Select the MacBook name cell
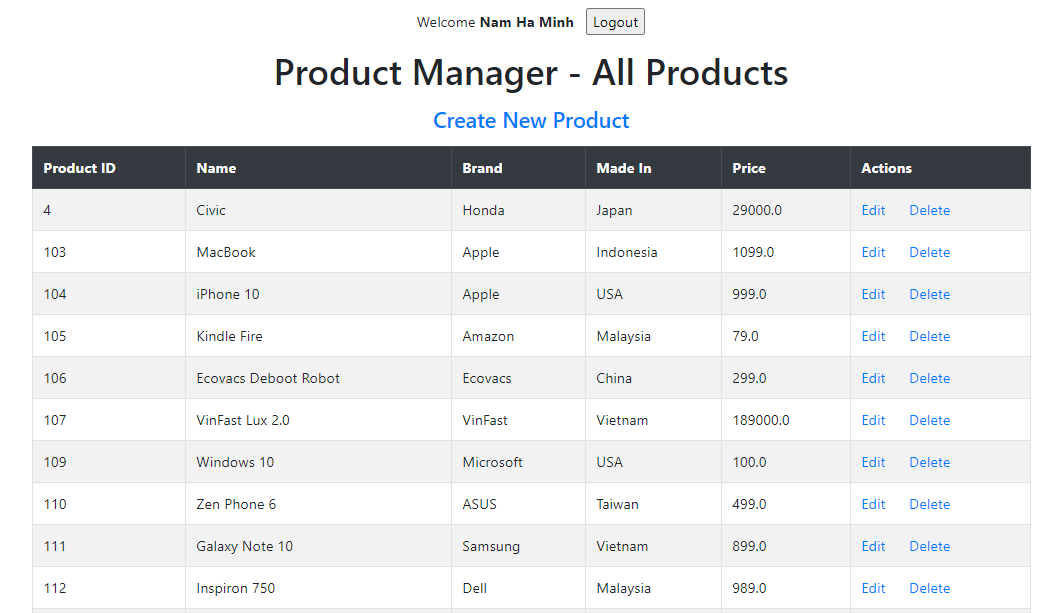Screen dimensions: 1056x613 [x=318, y=252]
